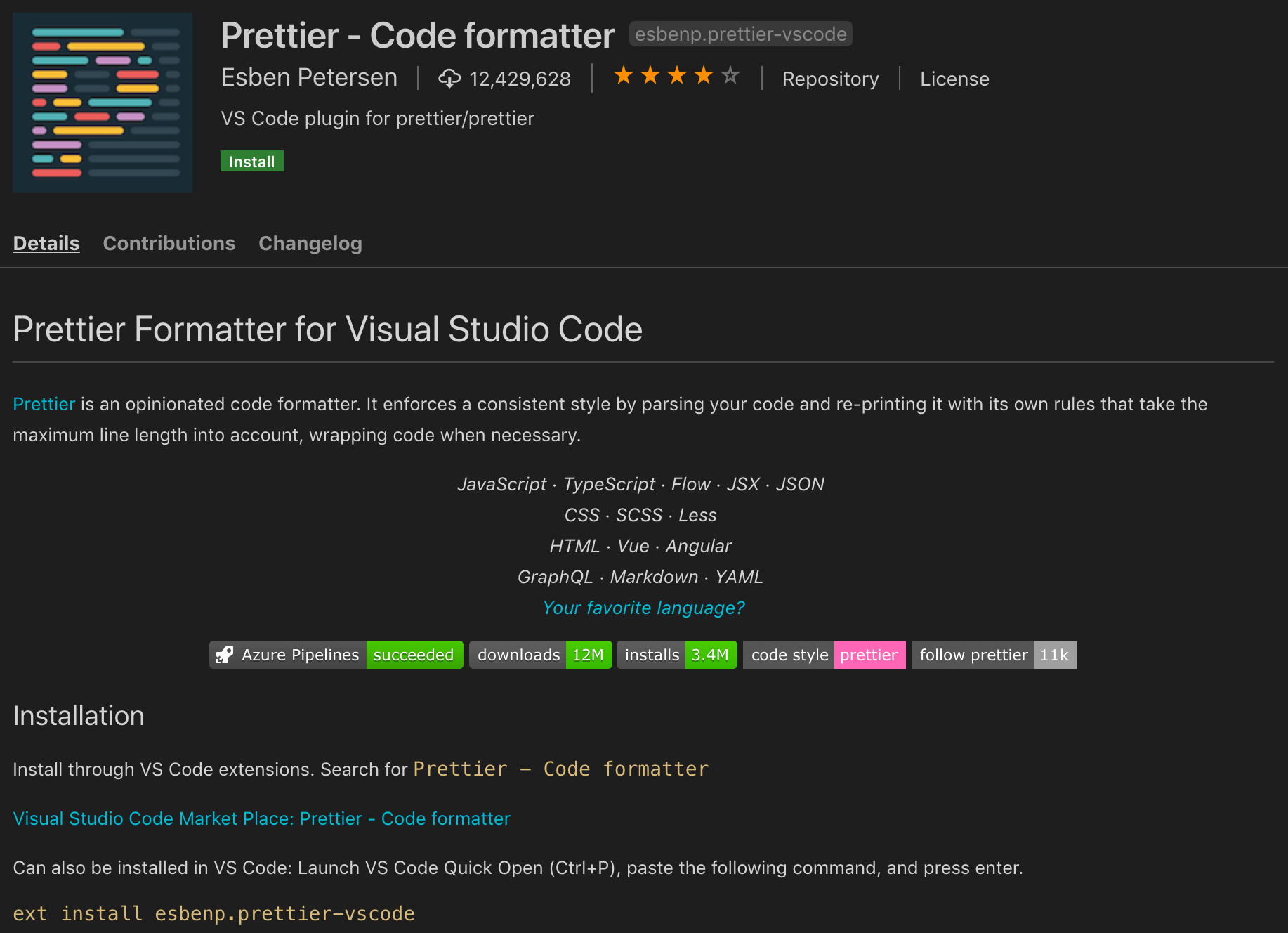Switch to the Contributions tab
Image resolution: width=1288 pixels, height=933 pixels.
(x=169, y=243)
